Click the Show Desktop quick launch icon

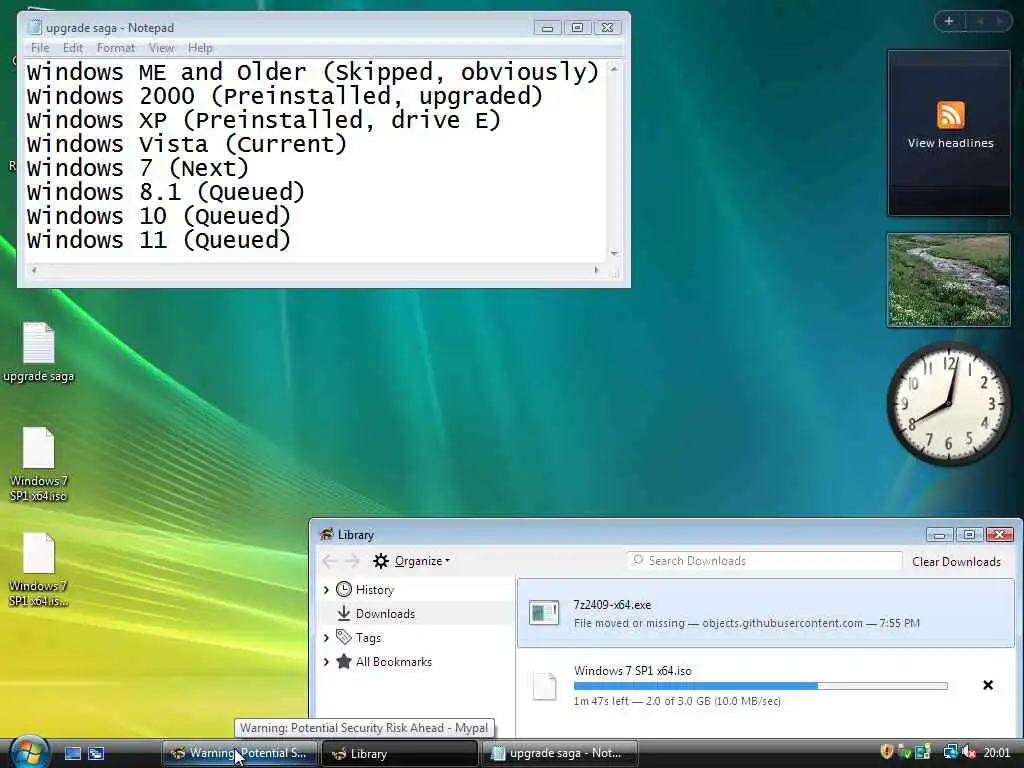tap(72, 753)
